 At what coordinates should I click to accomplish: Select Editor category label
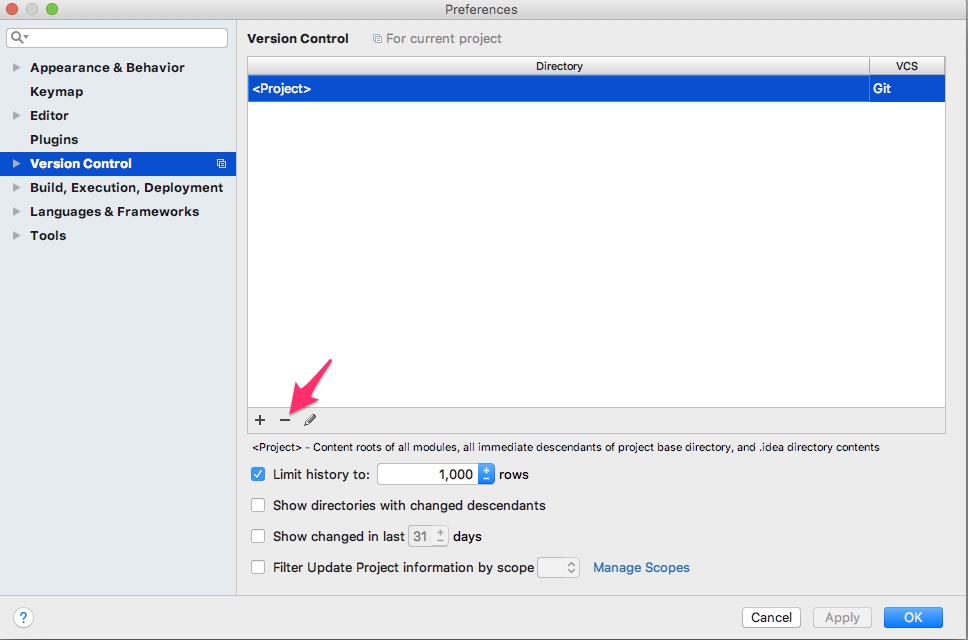coord(49,115)
